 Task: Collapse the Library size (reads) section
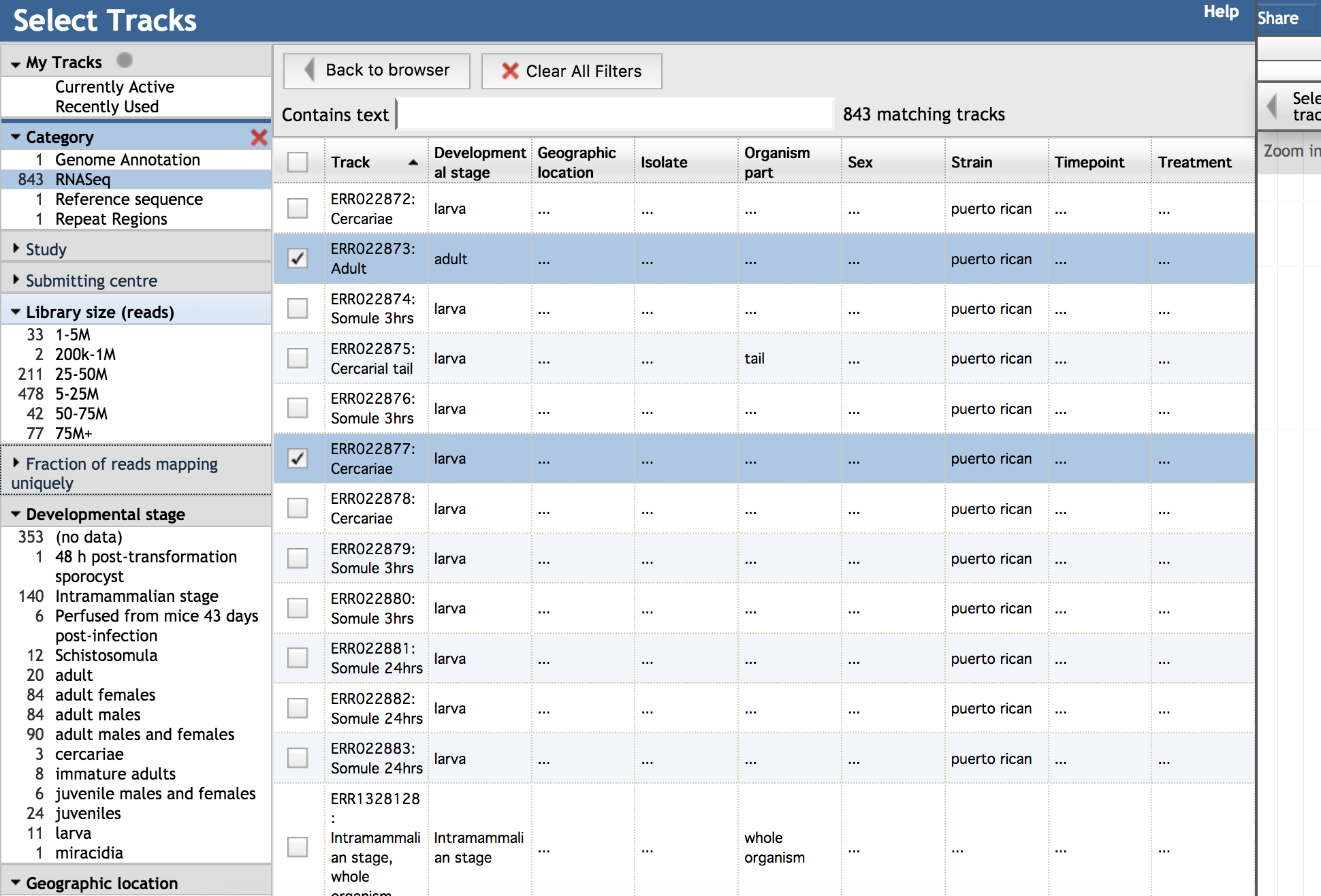point(99,312)
